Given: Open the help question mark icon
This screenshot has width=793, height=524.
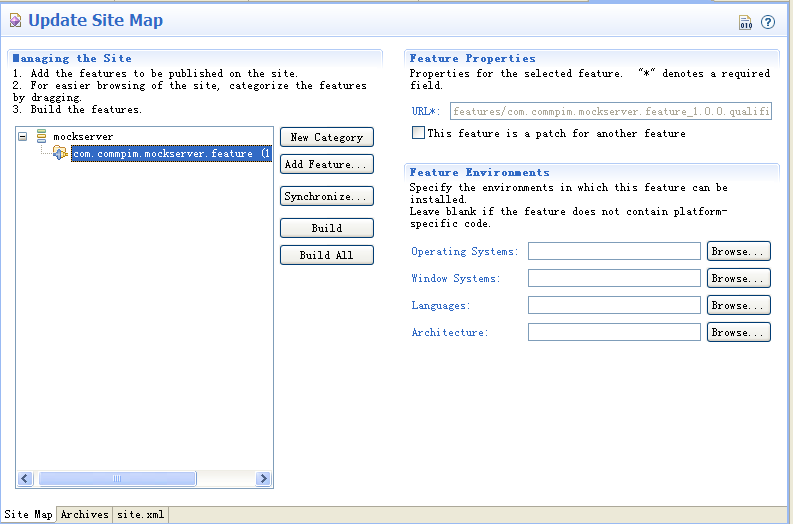Looking at the screenshot, I should 768,22.
